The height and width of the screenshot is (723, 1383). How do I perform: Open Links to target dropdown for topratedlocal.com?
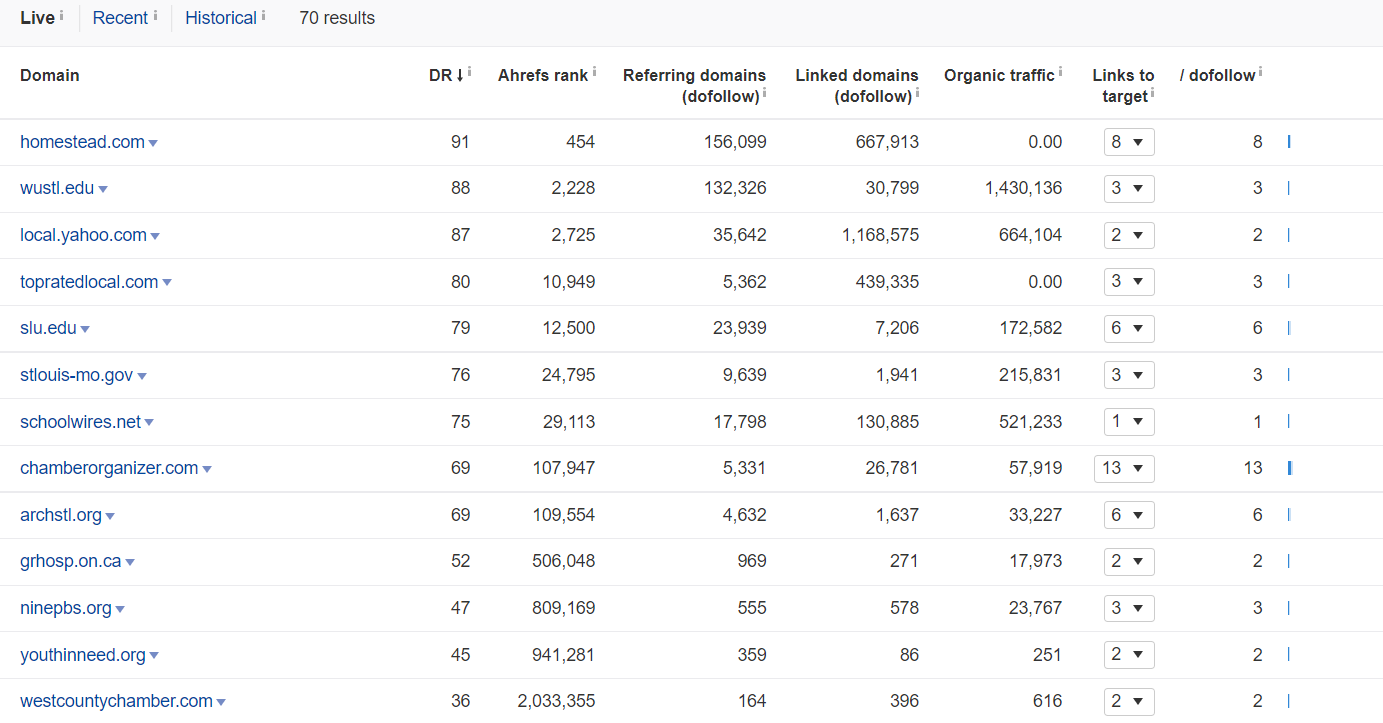pyautogui.click(x=1129, y=282)
